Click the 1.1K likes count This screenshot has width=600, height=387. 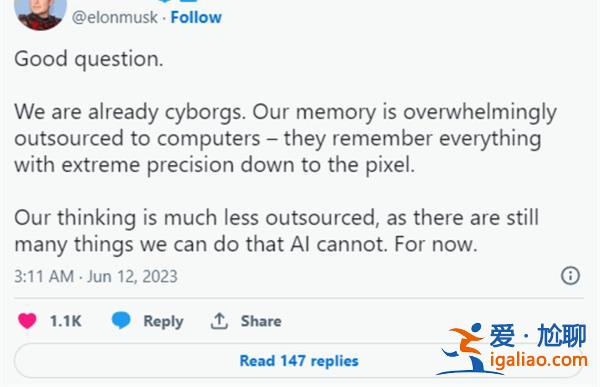(66, 321)
